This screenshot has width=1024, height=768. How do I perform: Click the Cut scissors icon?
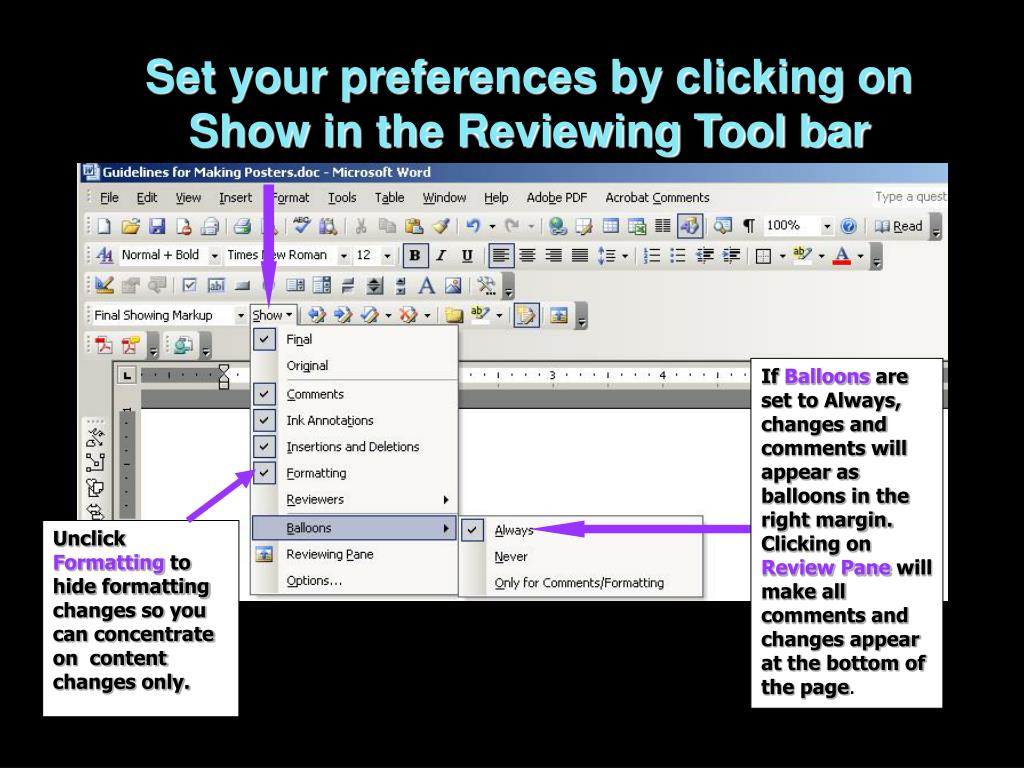click(360, 227)
